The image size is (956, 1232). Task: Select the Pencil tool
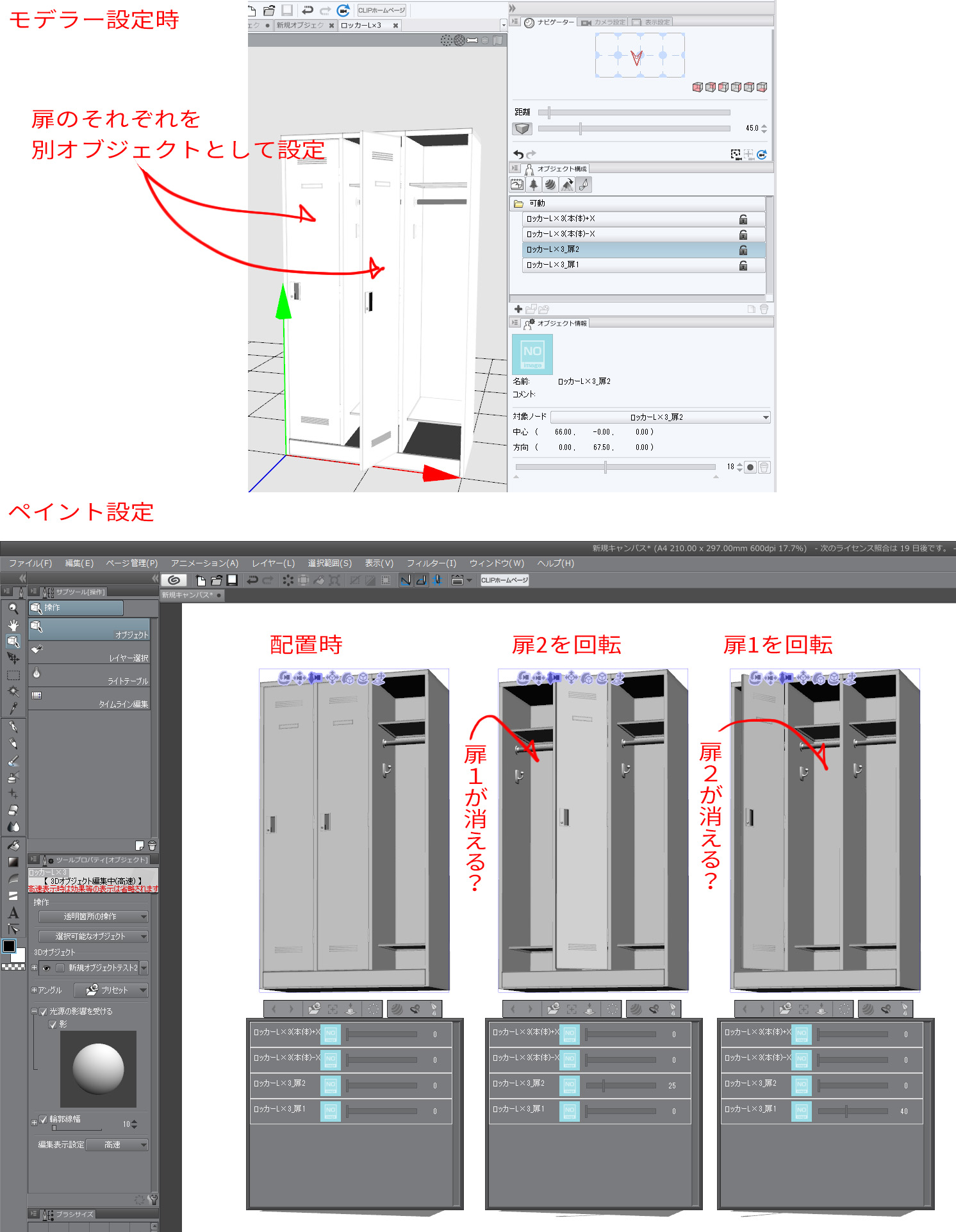tap(13, 744)
